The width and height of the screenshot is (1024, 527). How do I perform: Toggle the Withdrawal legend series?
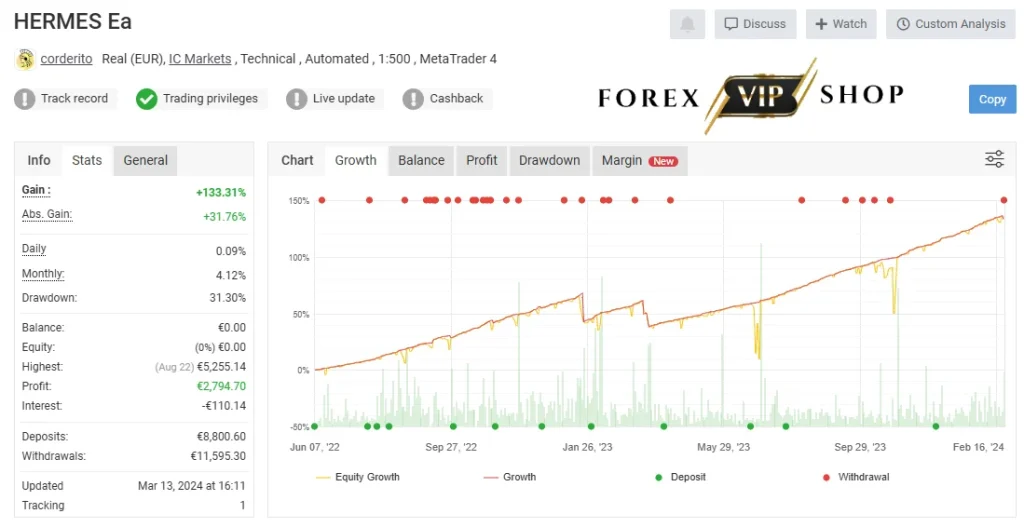pyautogui.click(x=856, y=477)
